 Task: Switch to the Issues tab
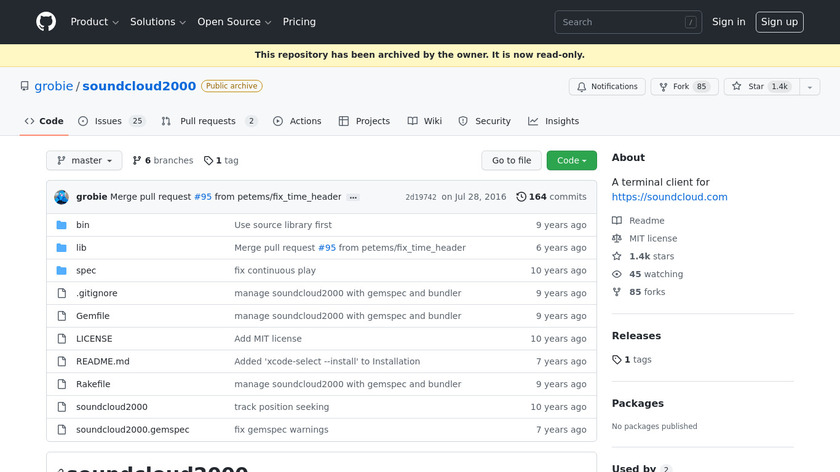(111, 121)
